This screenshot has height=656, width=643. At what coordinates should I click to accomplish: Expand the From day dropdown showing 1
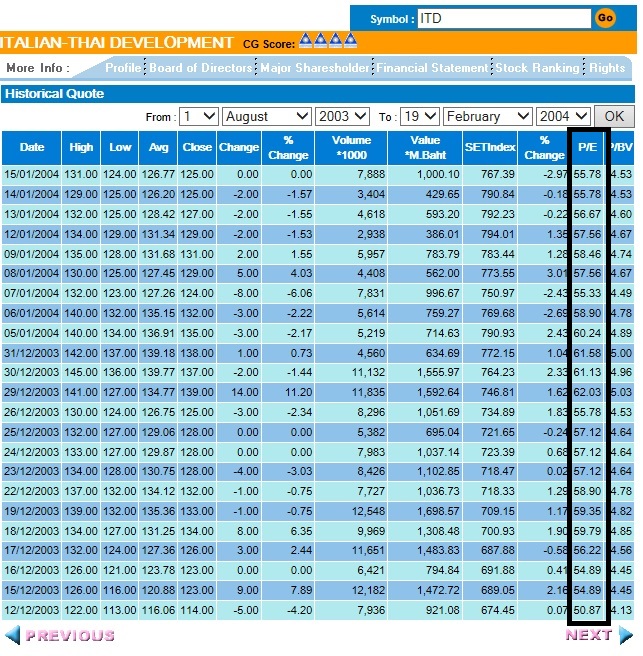point(199,116)
